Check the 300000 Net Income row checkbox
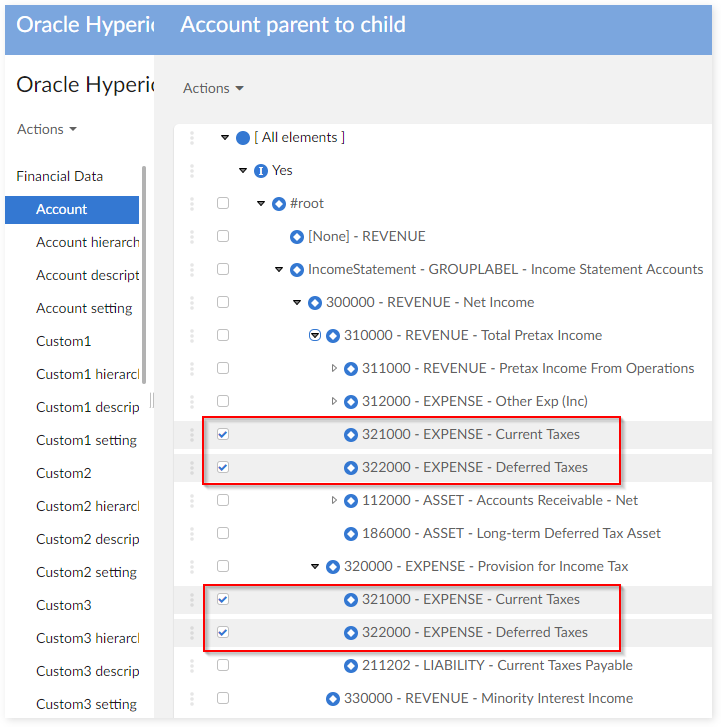721x727 pixels. pos(223,302)
